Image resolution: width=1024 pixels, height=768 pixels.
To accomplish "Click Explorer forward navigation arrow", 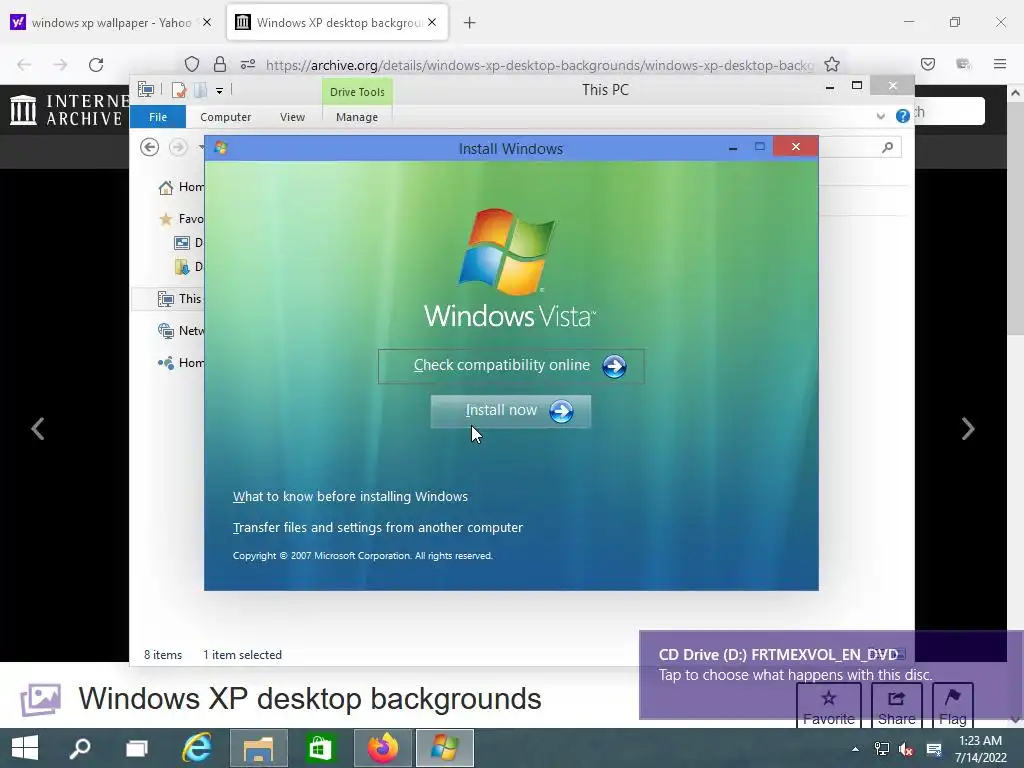I will click(x=178, y=147).
